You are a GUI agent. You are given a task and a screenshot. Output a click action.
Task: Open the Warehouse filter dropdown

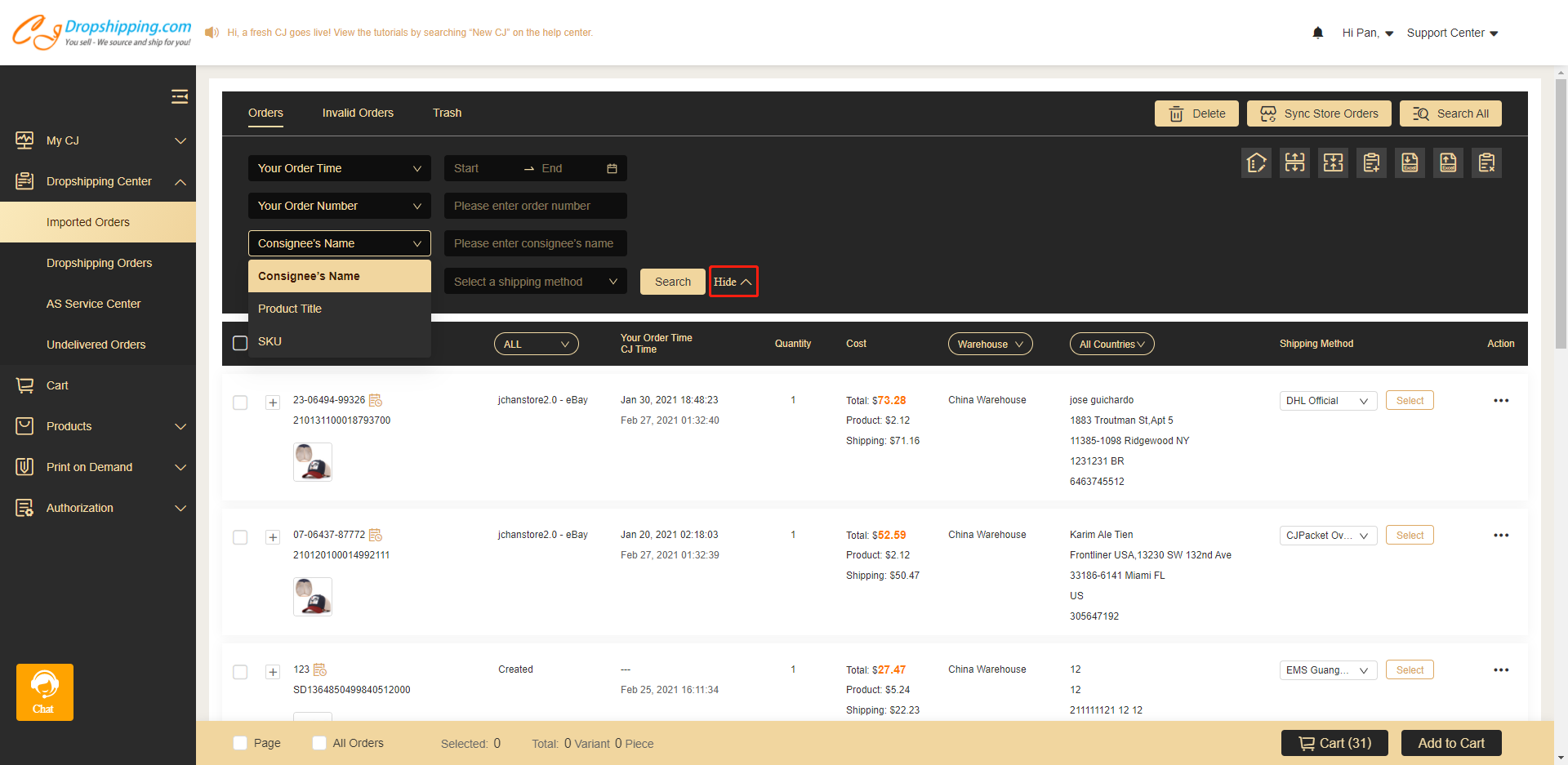pyautogui.click(x=990, y=345)
